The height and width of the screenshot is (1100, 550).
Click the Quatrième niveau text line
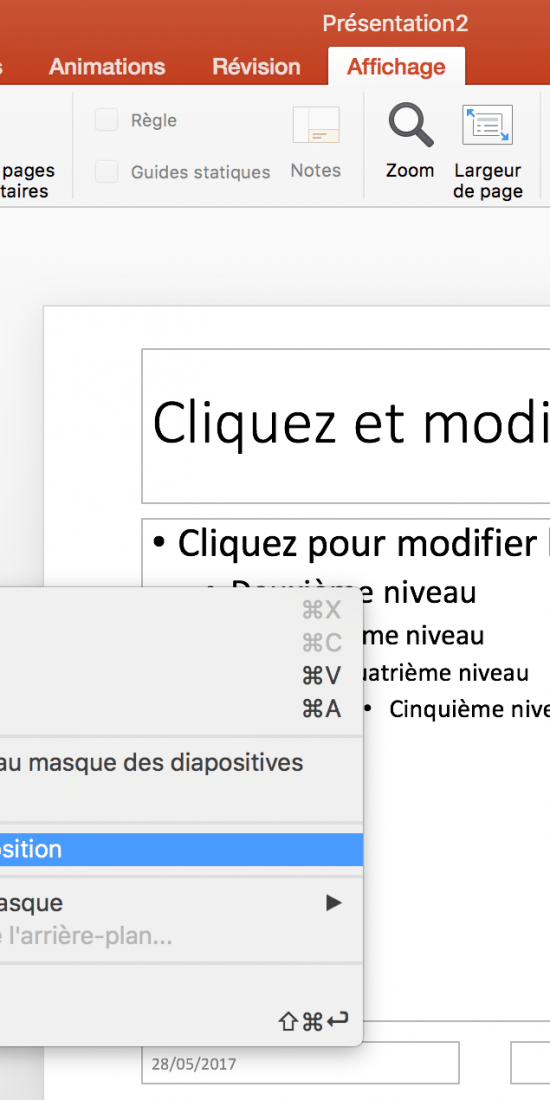[443, 673]
